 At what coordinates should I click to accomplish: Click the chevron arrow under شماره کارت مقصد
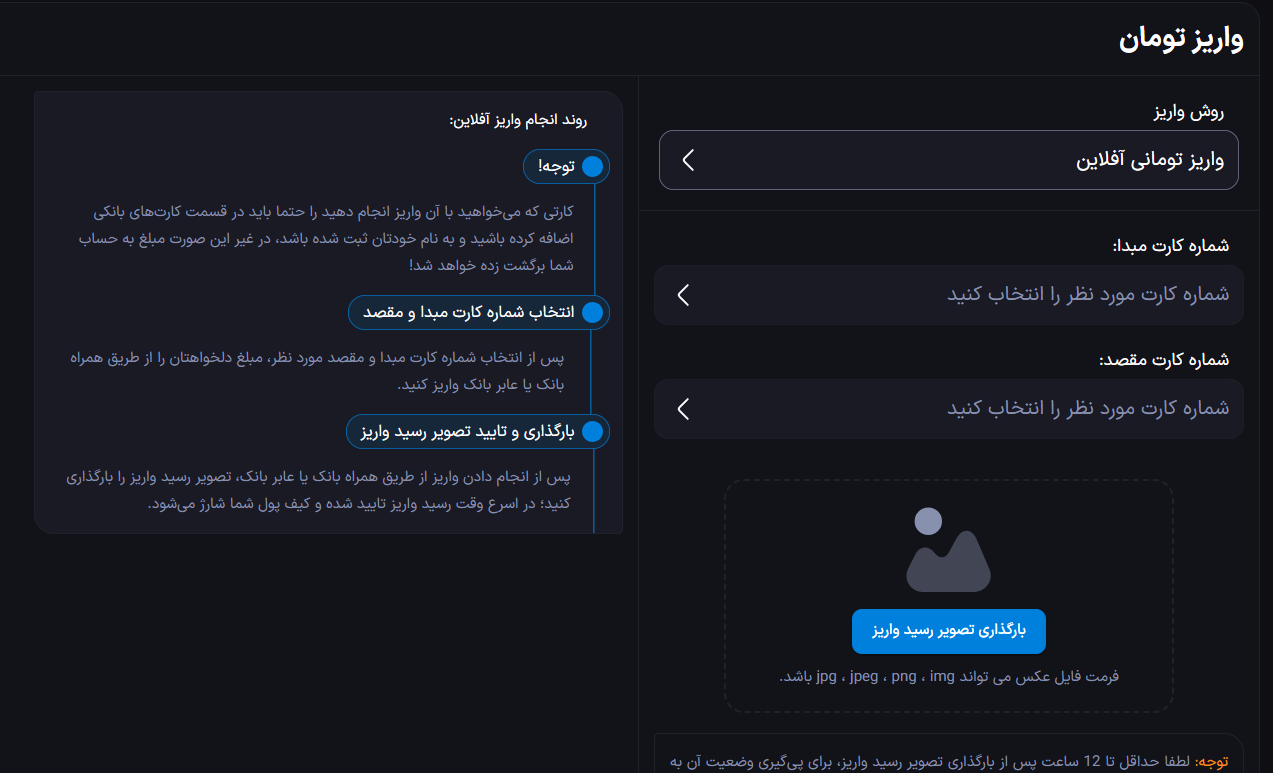(684, 409)
